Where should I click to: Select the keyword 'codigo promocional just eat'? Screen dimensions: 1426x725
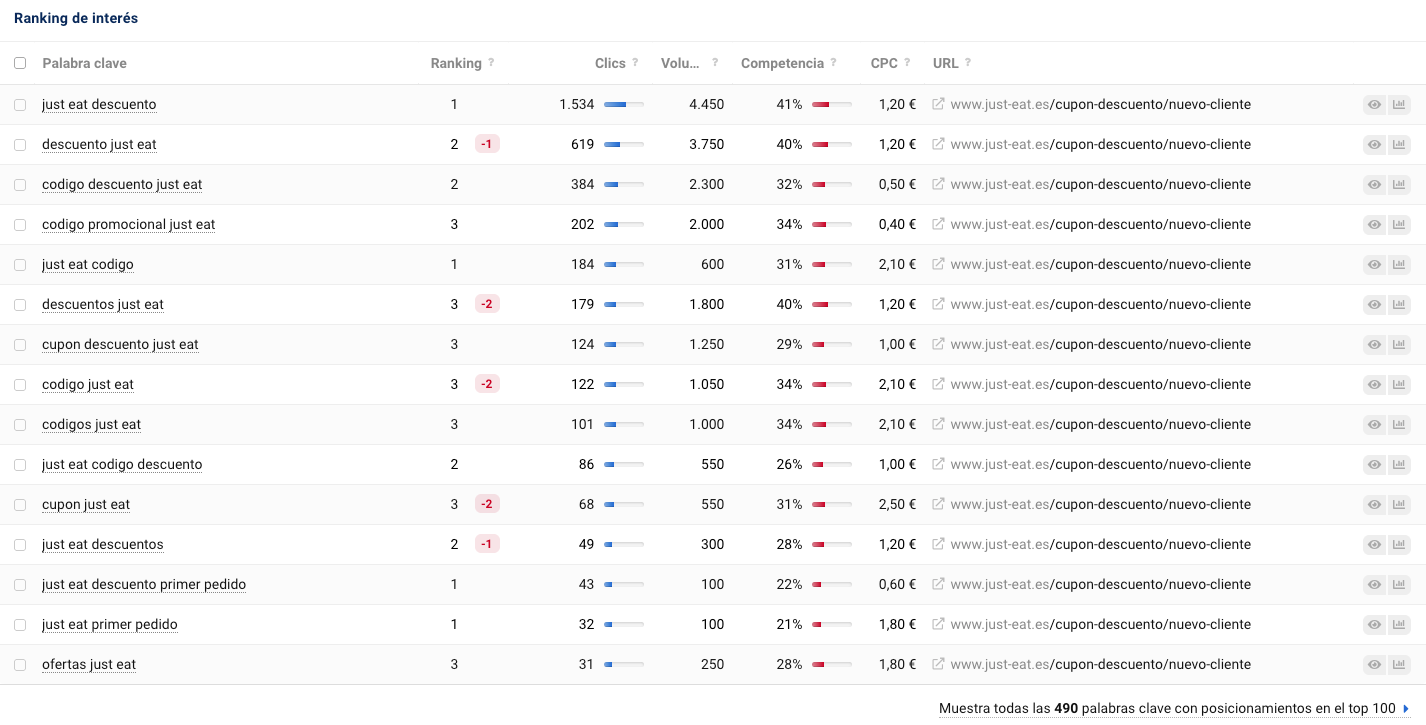pos(128,224)
